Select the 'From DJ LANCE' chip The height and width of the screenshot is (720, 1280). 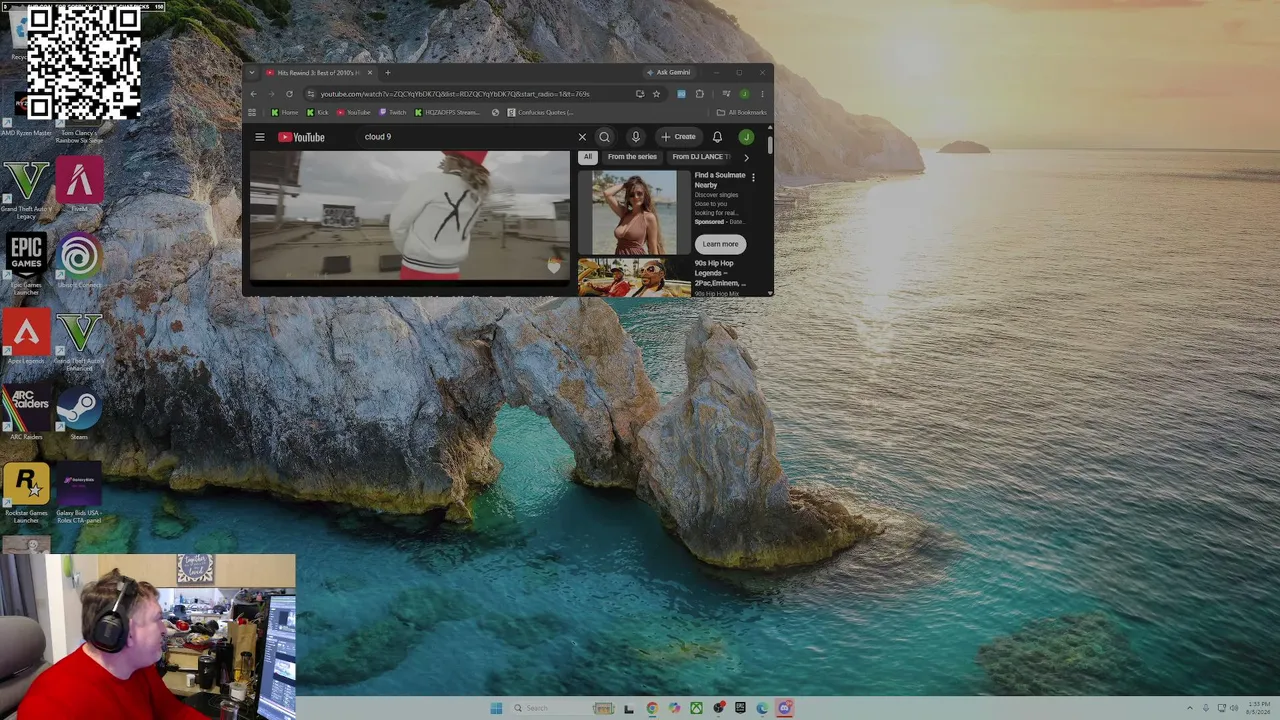[699, 157]
